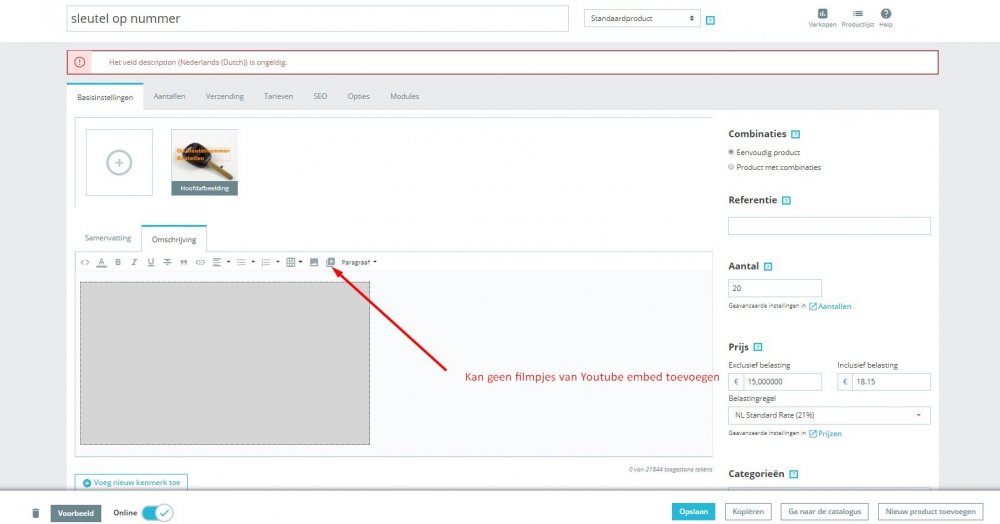This screenshot has width=1000, height=524.
Task: Click Voeg nieuw kenmerk toe button
Action: pyautogui.click(x=131, y=483)
